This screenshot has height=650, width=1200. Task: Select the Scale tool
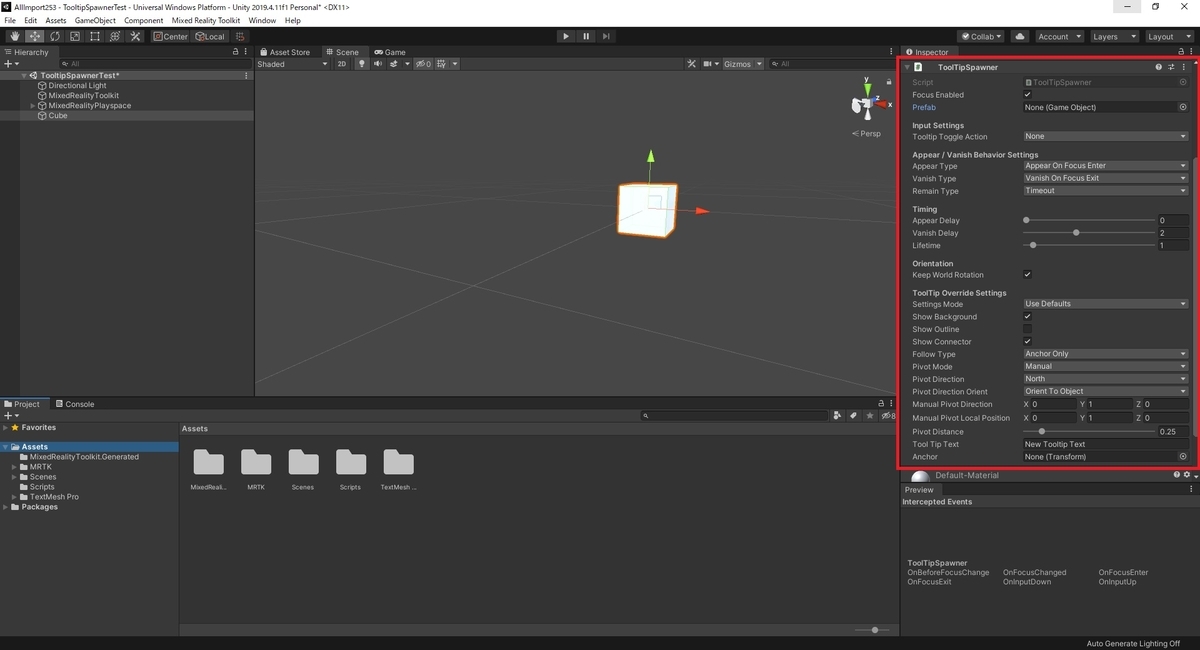(x=74, y=36)
